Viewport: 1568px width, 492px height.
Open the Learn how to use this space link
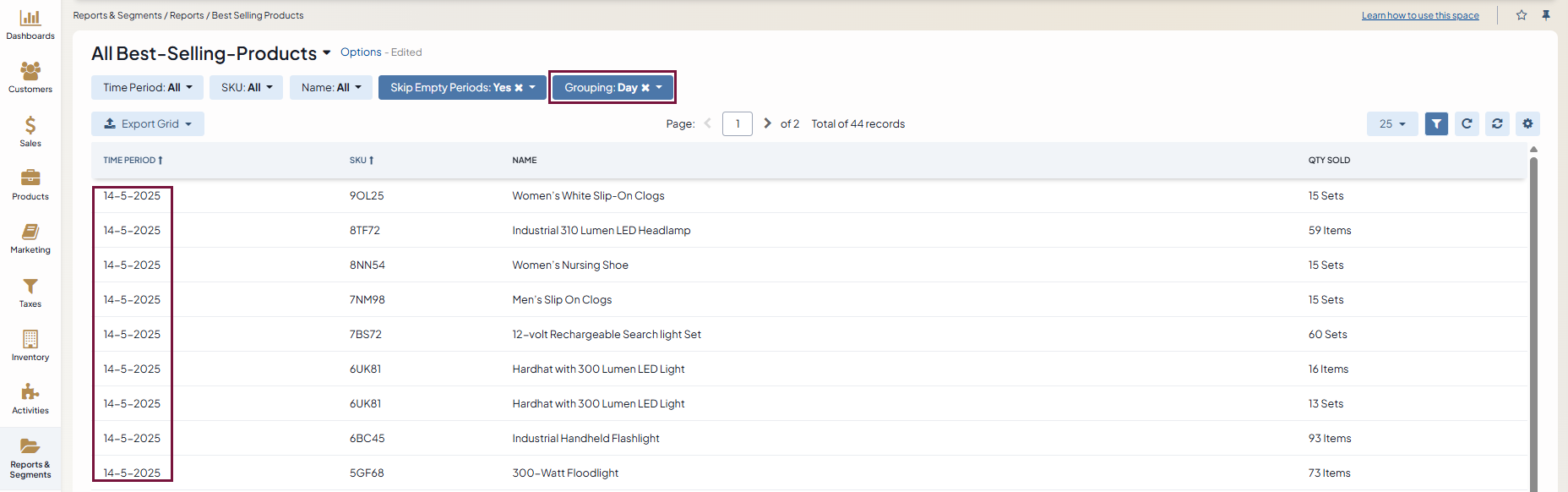click(1420, 15)
